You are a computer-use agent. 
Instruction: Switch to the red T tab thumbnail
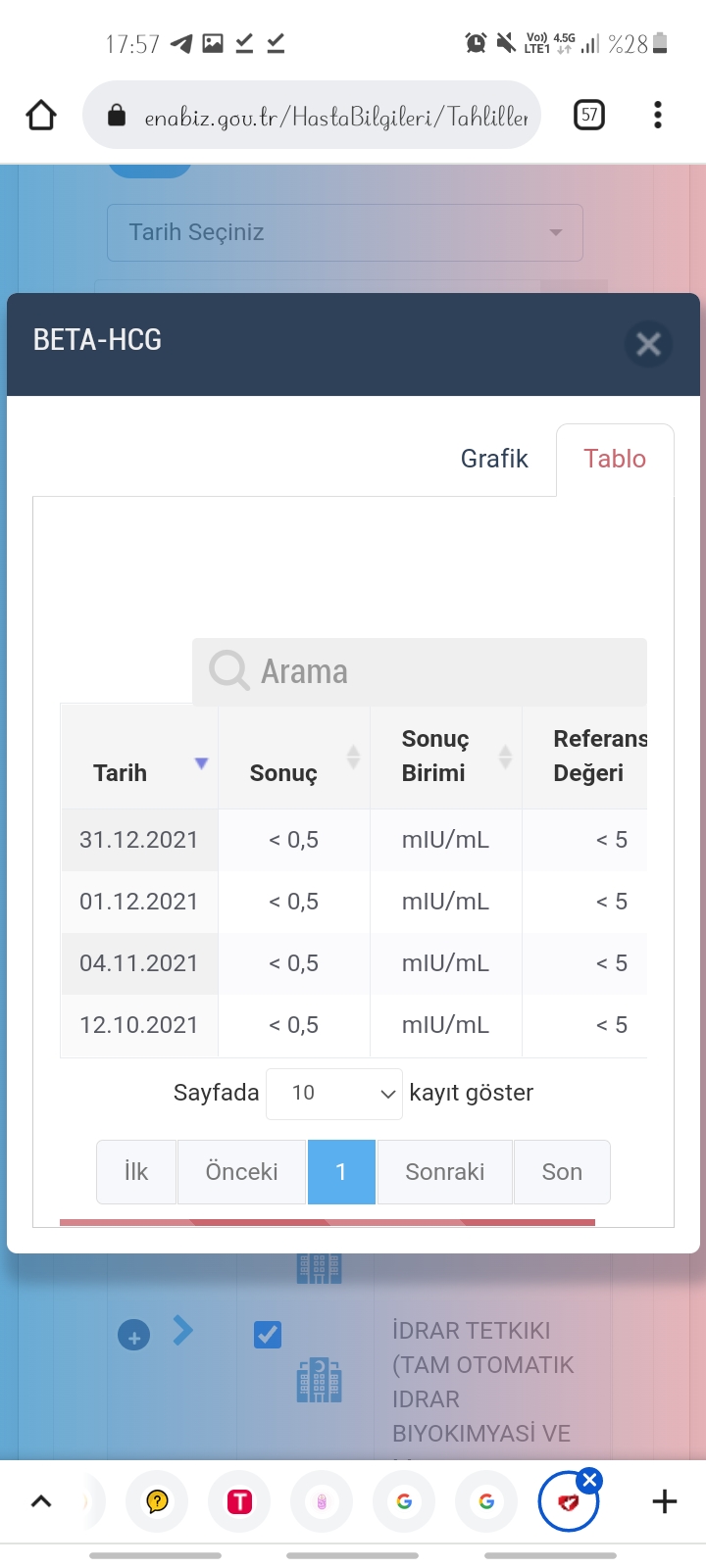tap(239, 1501)
